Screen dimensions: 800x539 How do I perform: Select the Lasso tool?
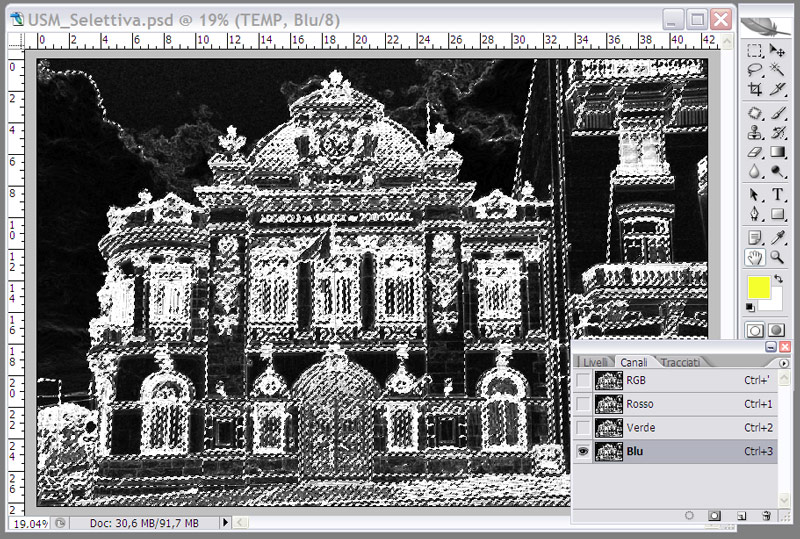756,70
